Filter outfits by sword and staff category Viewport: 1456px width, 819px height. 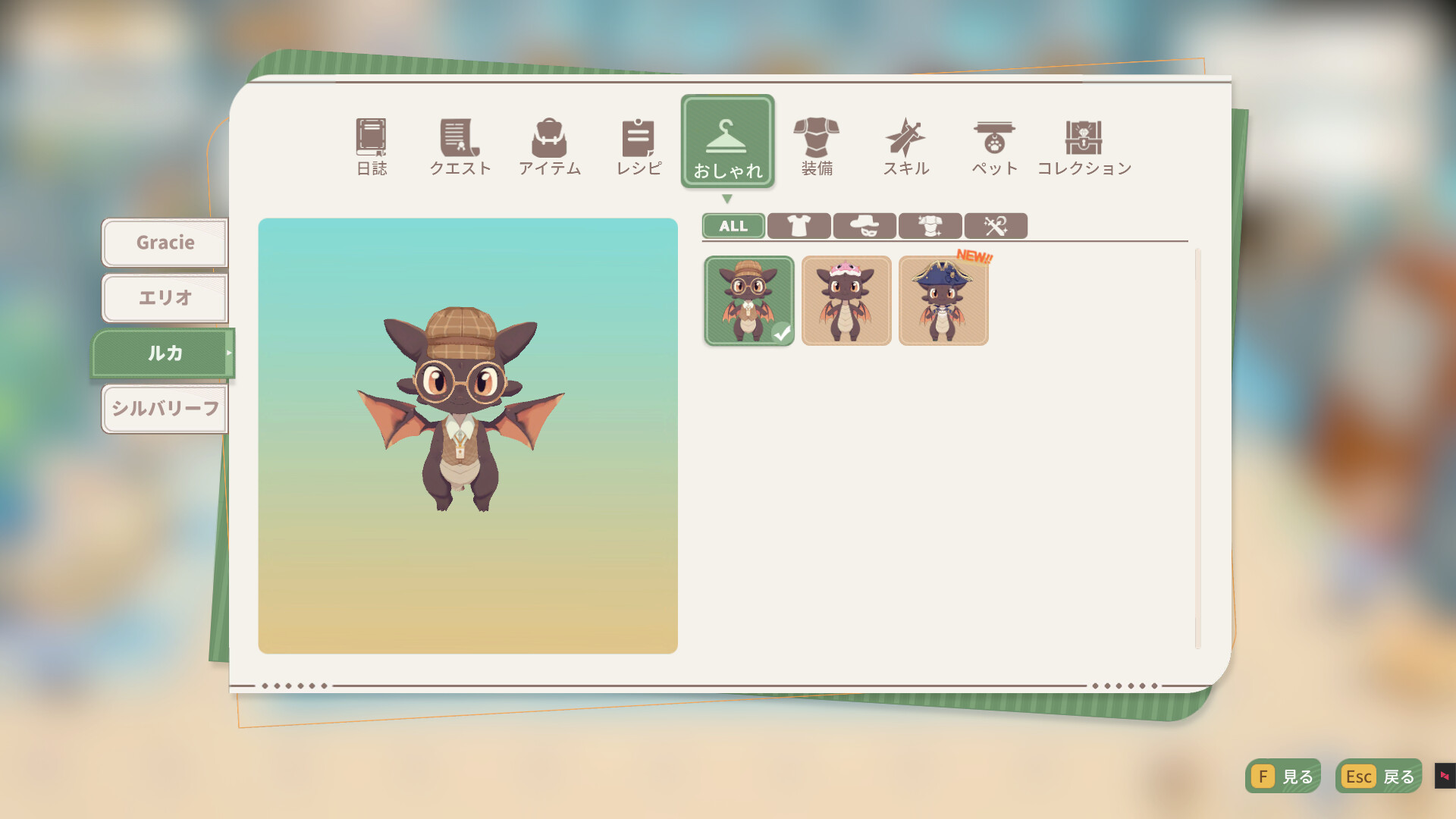tap(996, 226)
